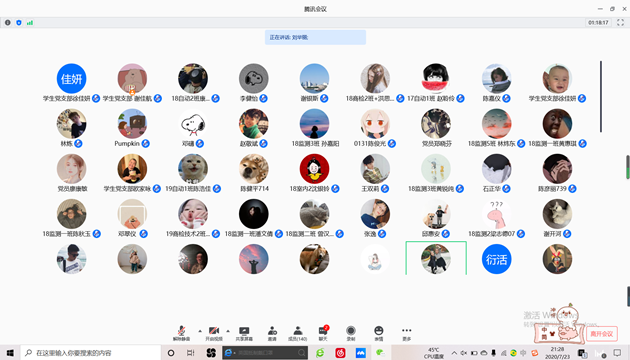Expand audio options arrow beside microphone

(200, 331)
